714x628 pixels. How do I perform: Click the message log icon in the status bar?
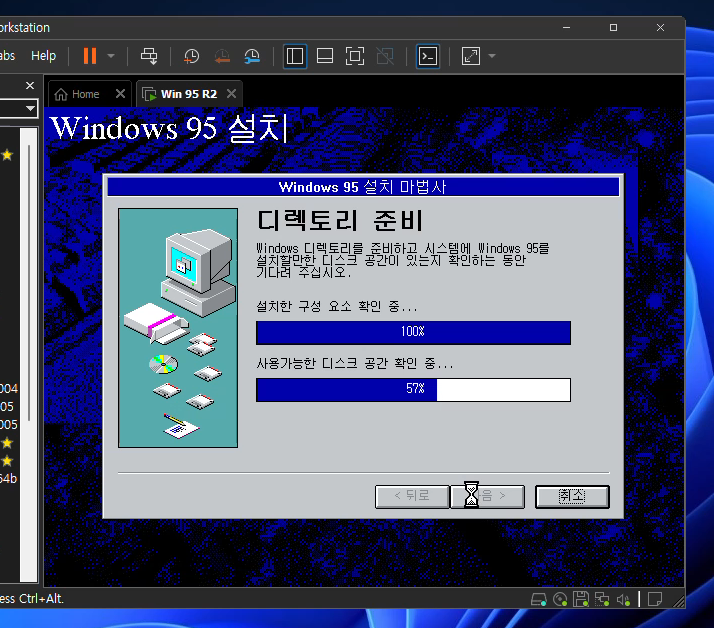[655, 599]
